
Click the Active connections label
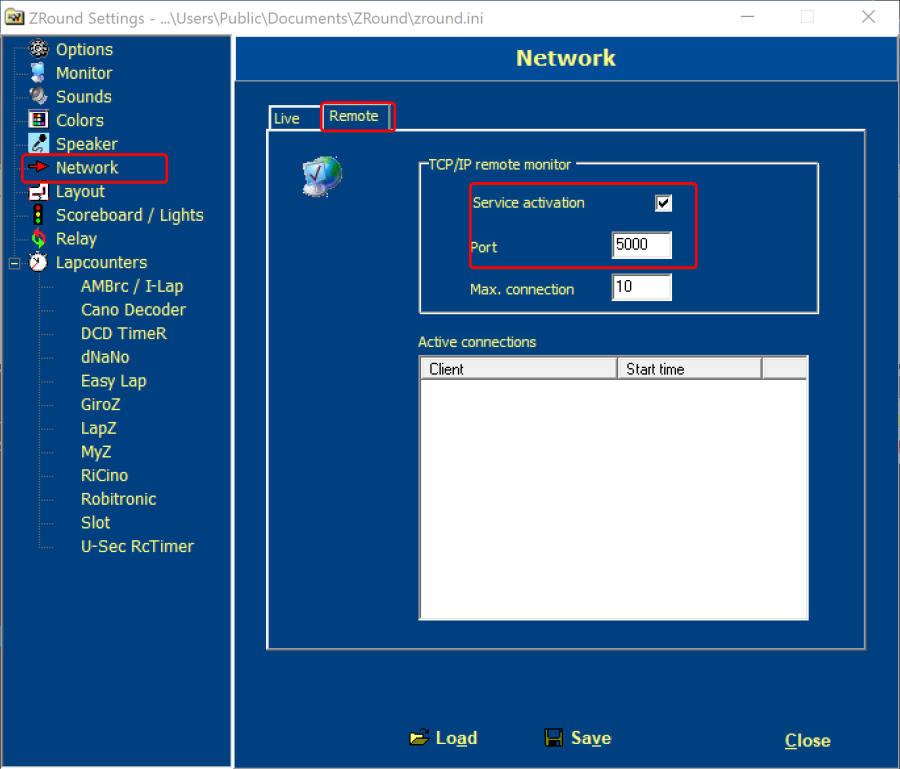click(x=477, y=342)
